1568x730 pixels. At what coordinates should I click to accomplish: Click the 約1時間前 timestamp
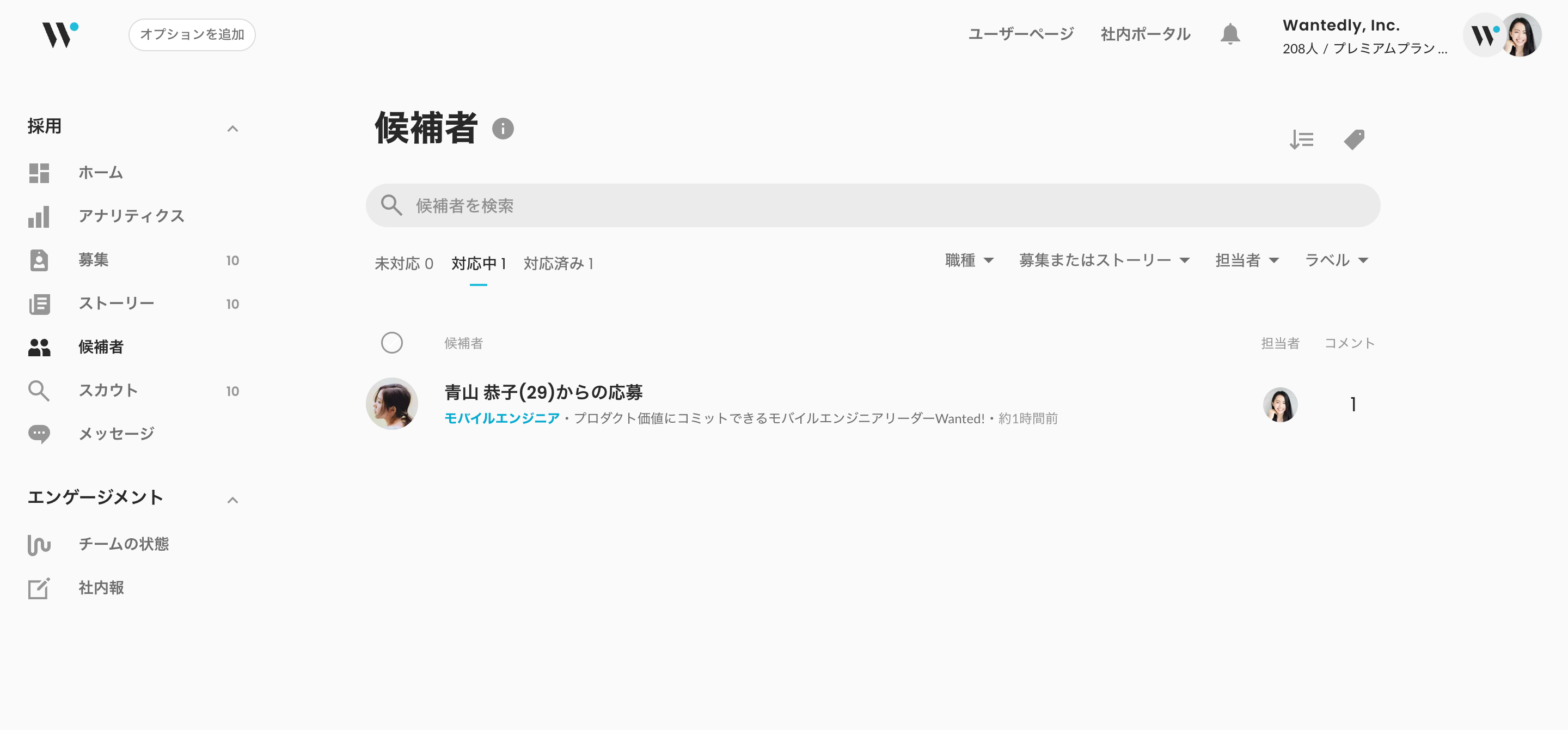(1028, 418)
